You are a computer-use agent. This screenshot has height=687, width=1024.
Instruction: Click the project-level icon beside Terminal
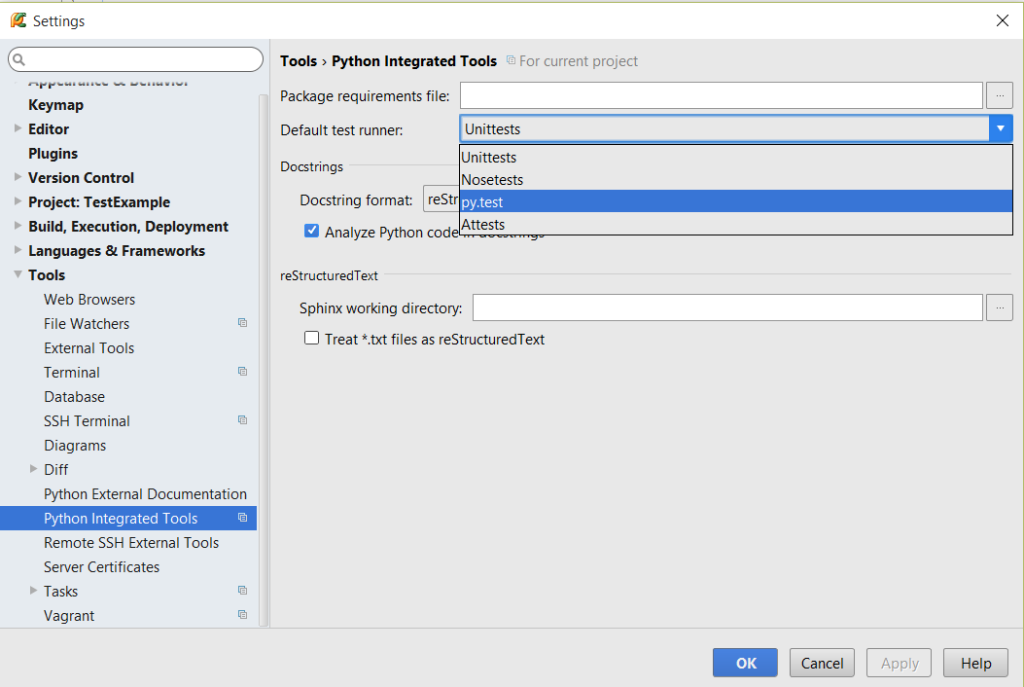click(242, 372)
